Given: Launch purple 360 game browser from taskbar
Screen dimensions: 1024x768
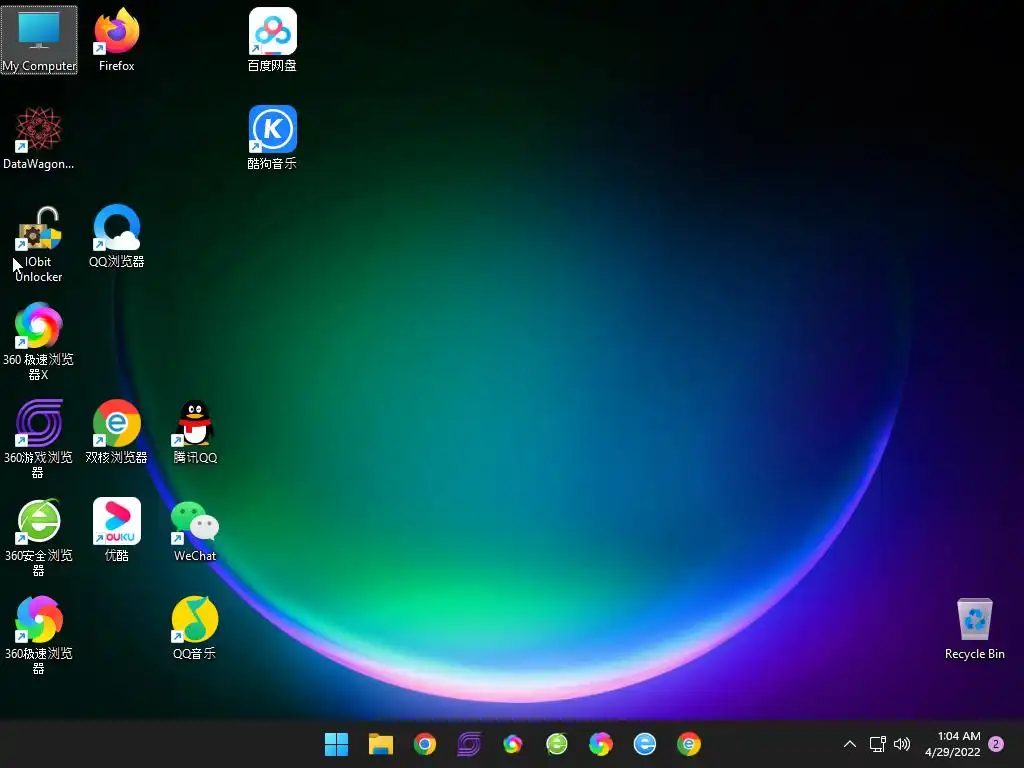Looking at the screenshot, I should [469, 744].
